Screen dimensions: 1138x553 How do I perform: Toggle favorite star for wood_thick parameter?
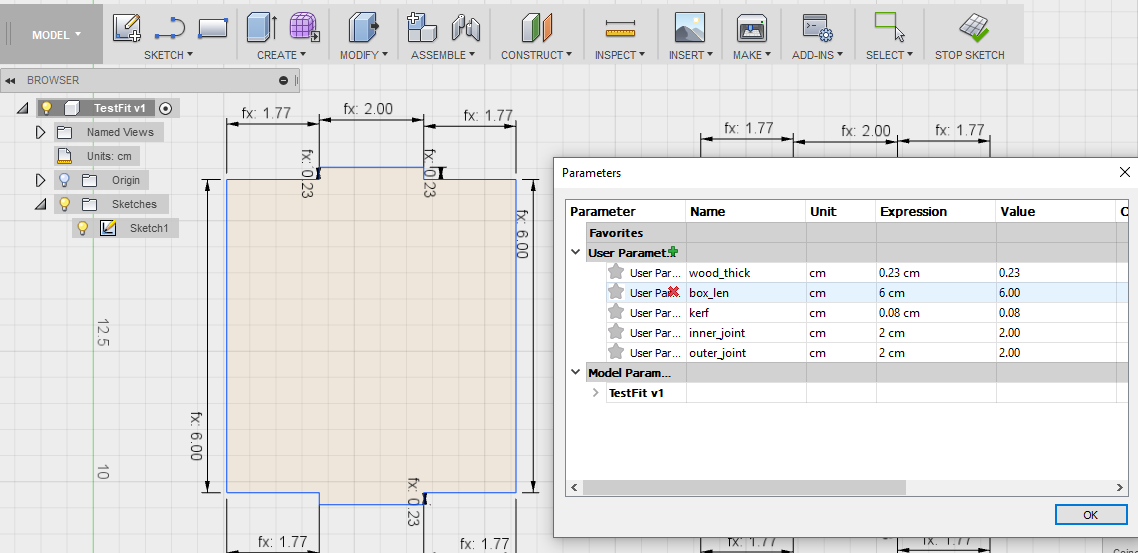coord(616,272)
